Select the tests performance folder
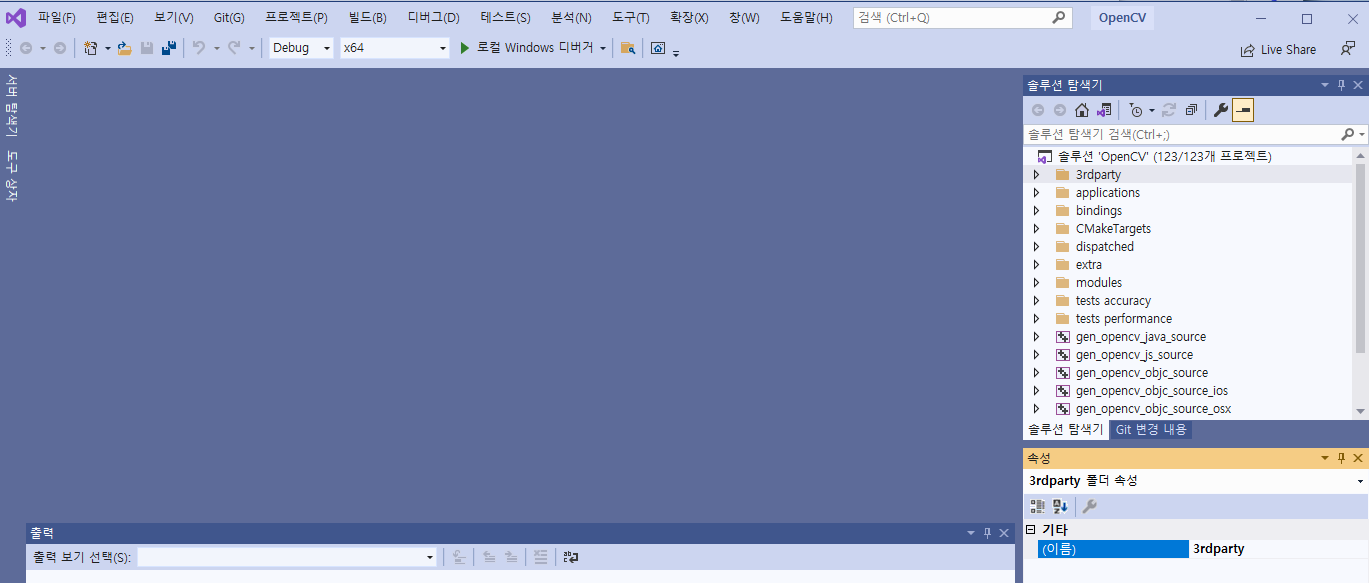This screenshot has height=583, width=1369. [x=1123, y=319]
